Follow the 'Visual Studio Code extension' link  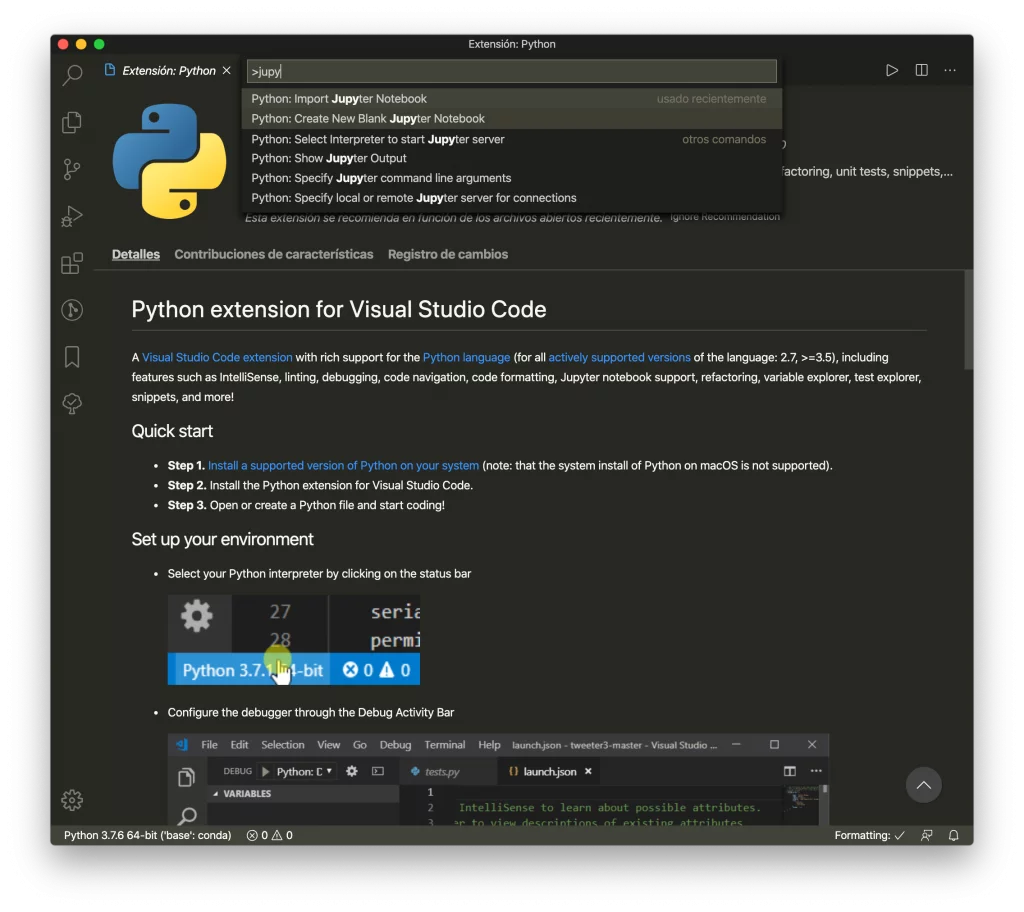pos(217,357)
